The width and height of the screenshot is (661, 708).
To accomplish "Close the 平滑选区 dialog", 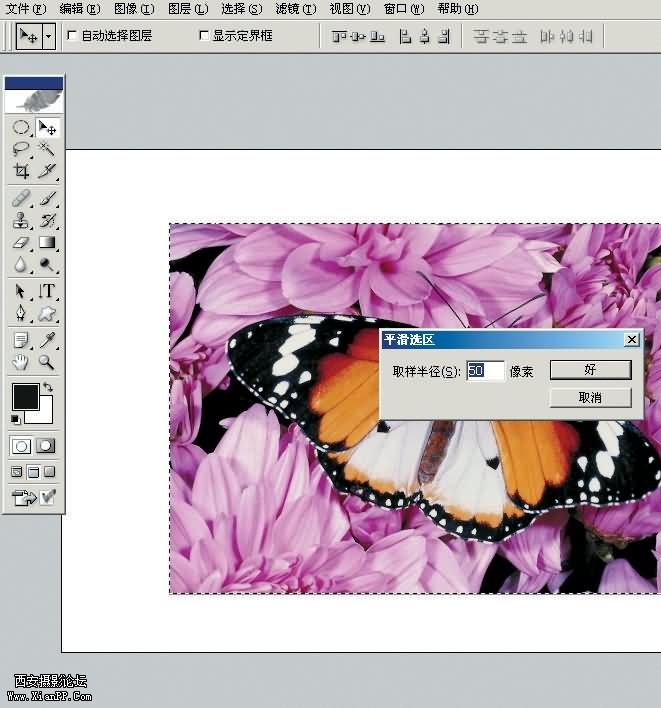I will (x=632, y=340).
